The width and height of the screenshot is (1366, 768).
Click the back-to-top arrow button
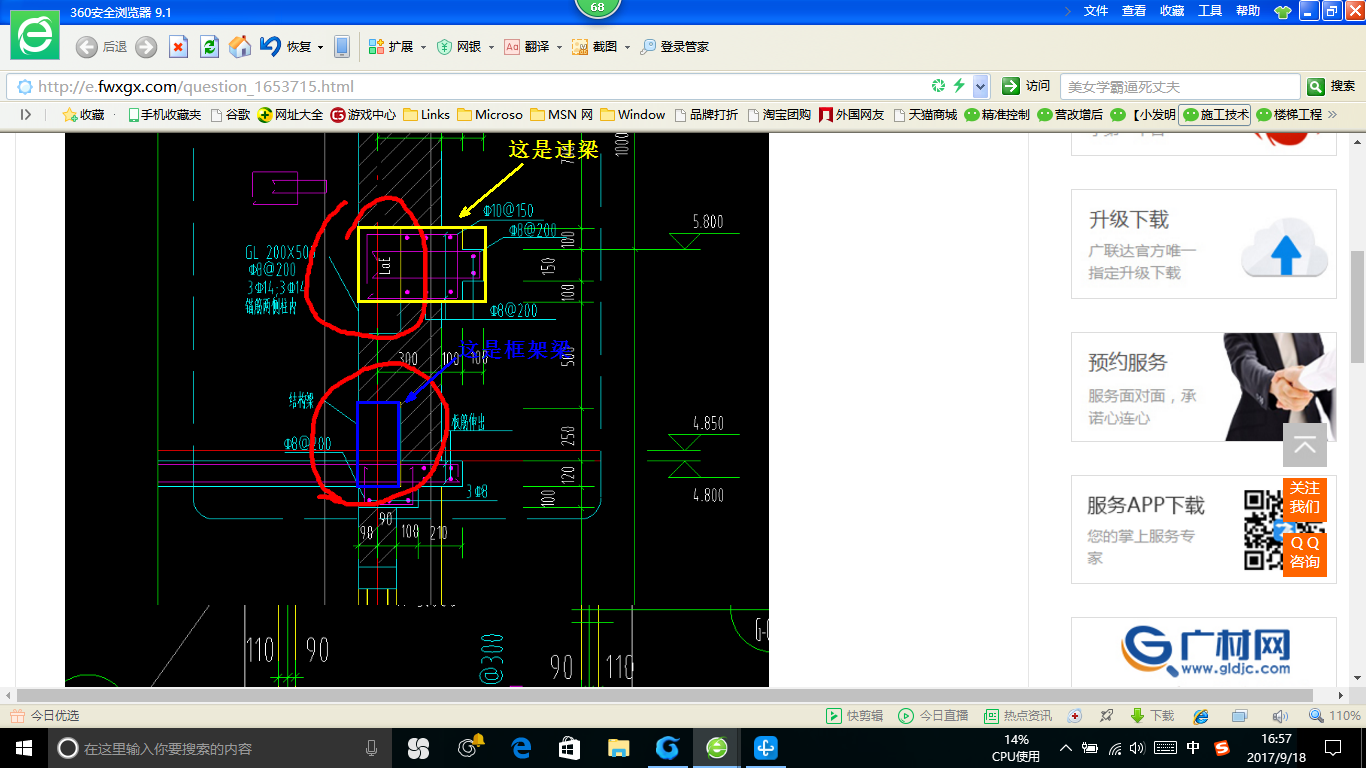(1305, 445)
